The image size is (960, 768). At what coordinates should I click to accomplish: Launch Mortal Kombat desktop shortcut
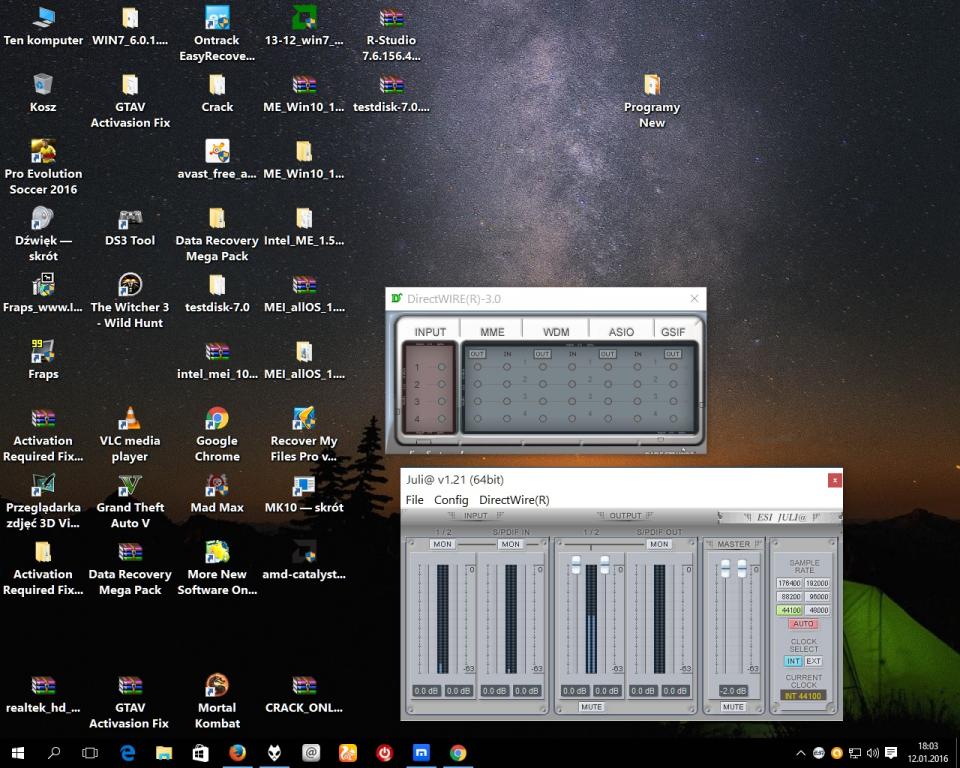tap(217, 702)
